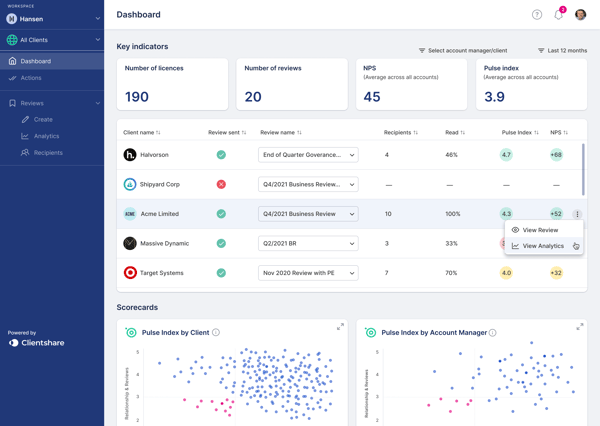Click the Clientshare logo
This screenshot has height=426, width=600.
tap(37, 343)
